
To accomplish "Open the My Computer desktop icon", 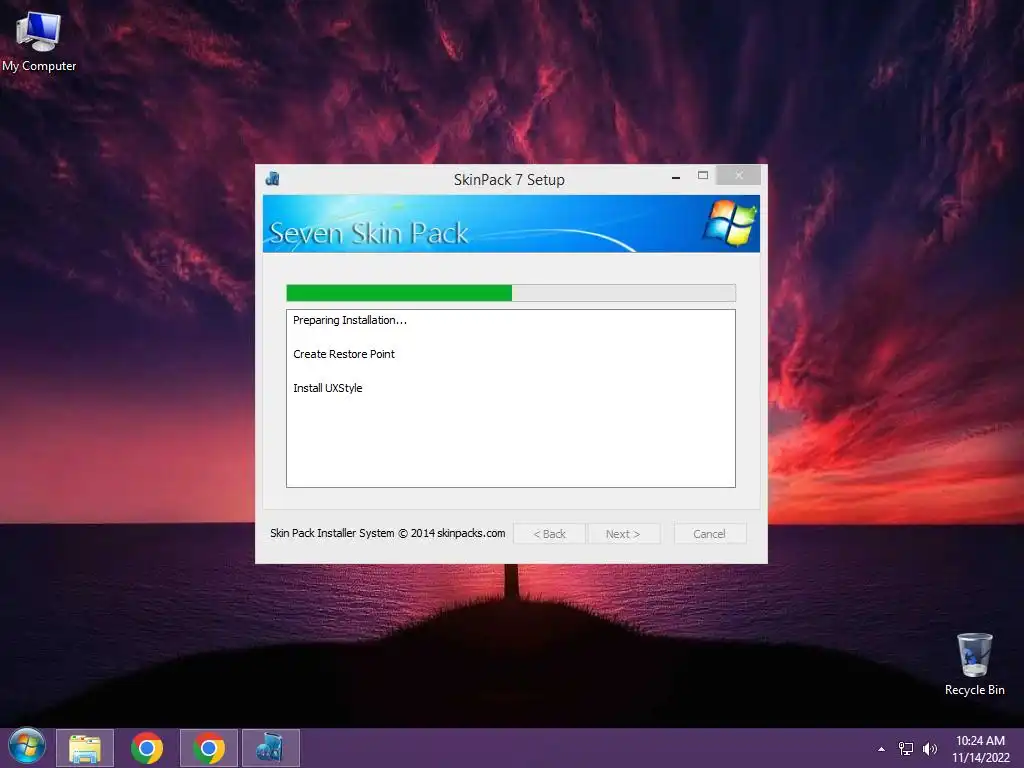I will 39,42.
